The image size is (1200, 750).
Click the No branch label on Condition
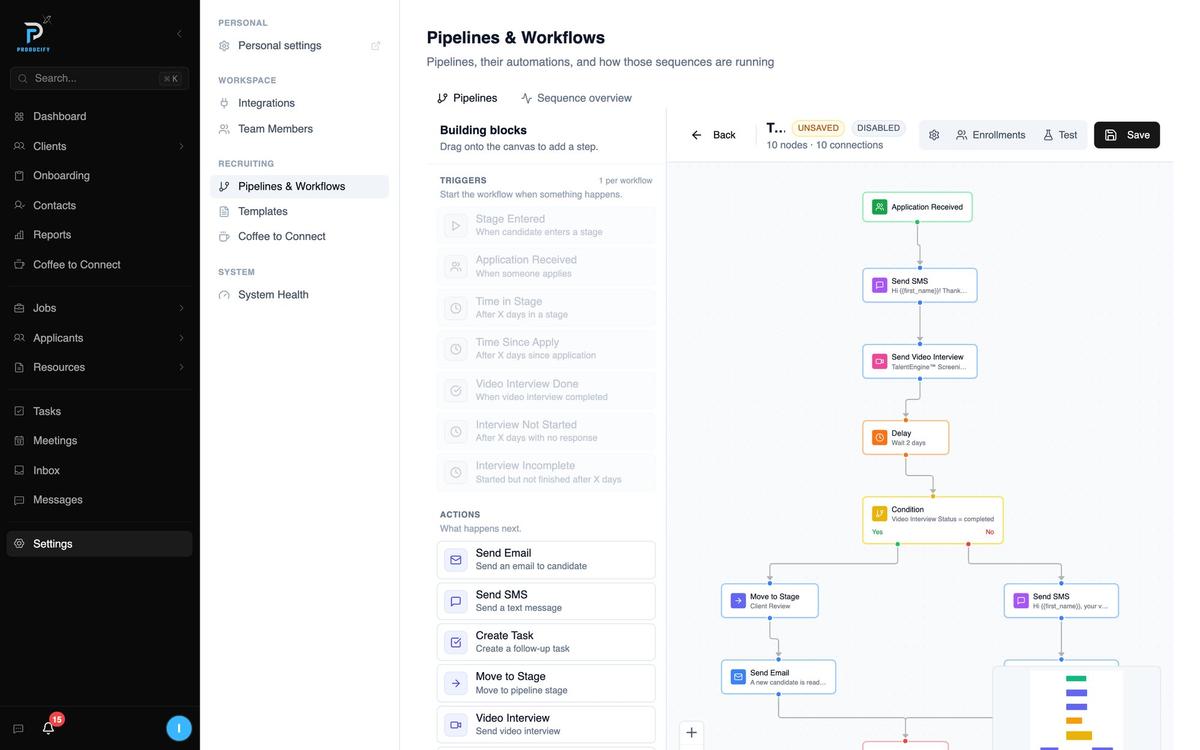point(990,532)
